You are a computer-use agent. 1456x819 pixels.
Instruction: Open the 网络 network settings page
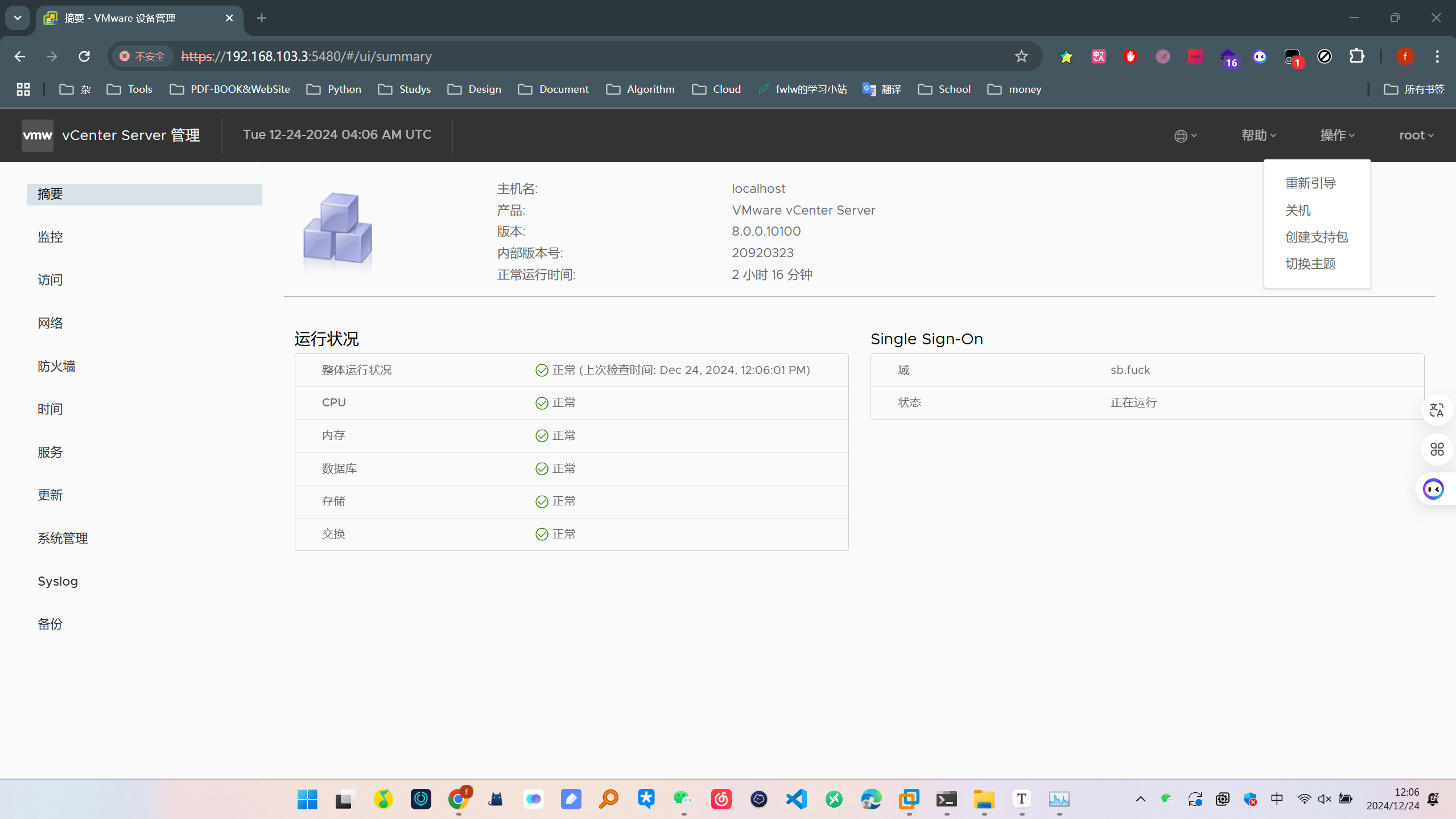click(50, 323)
